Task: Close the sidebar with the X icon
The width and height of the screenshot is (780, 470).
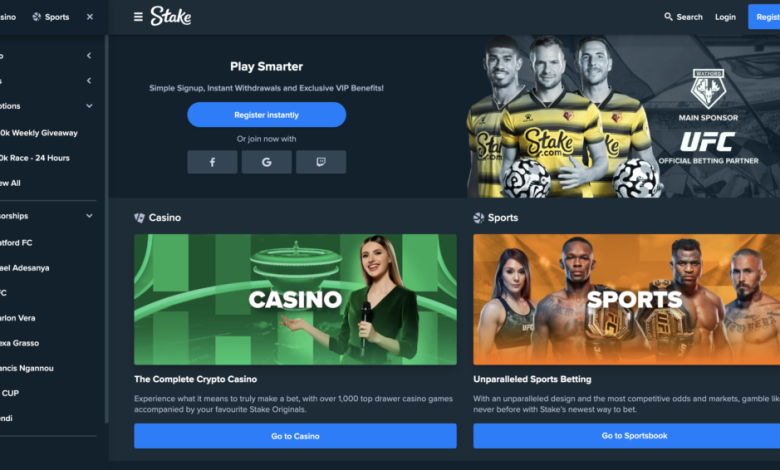Action: pyautogui.click(x=90, y=17)
